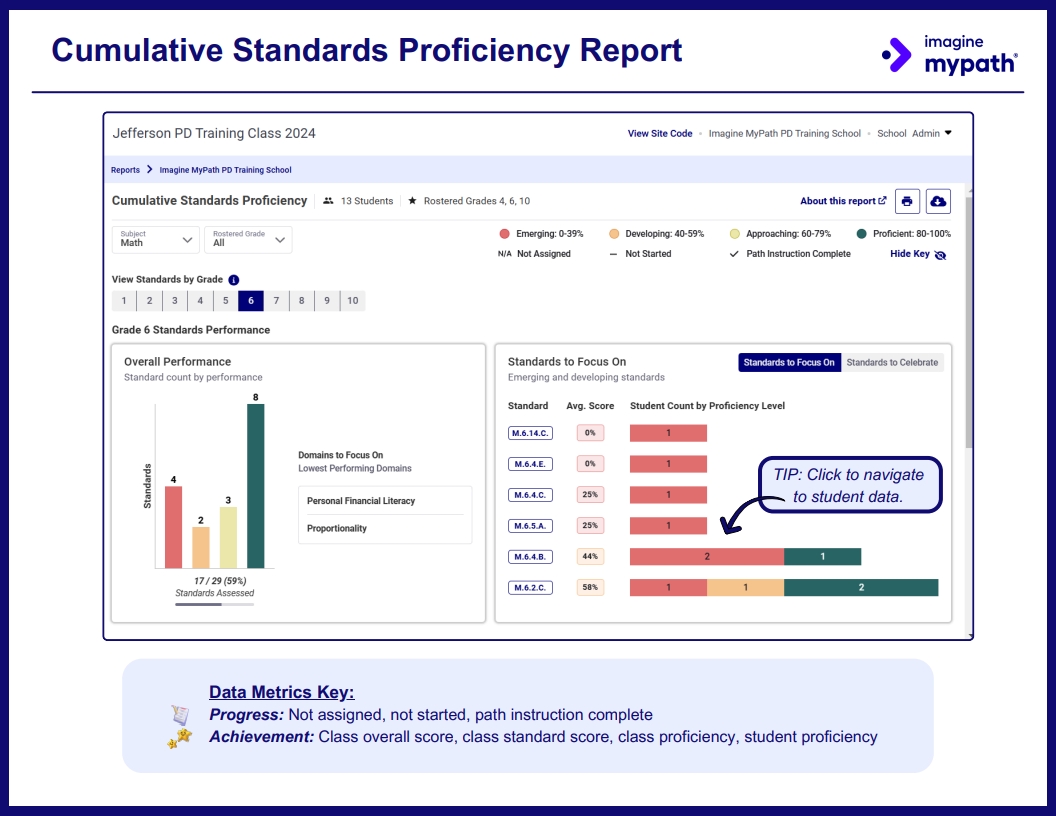Image resolution: width=1056 pixels, height=816 pixels.
Task: Open the About this report link
Action: tap(843, 201)
